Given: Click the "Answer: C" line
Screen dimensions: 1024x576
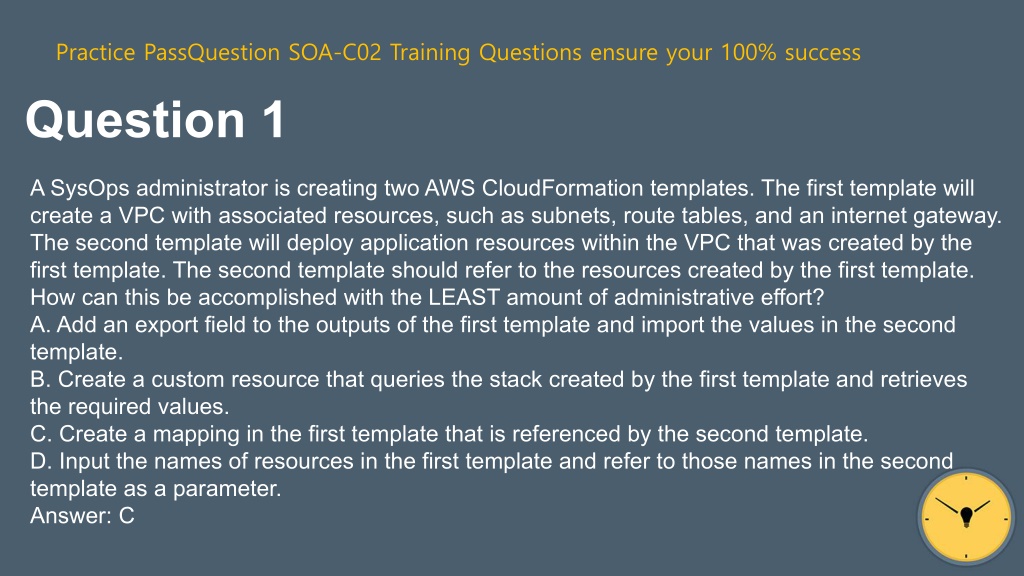Looking at the screenshot, I should click(82, 516).
